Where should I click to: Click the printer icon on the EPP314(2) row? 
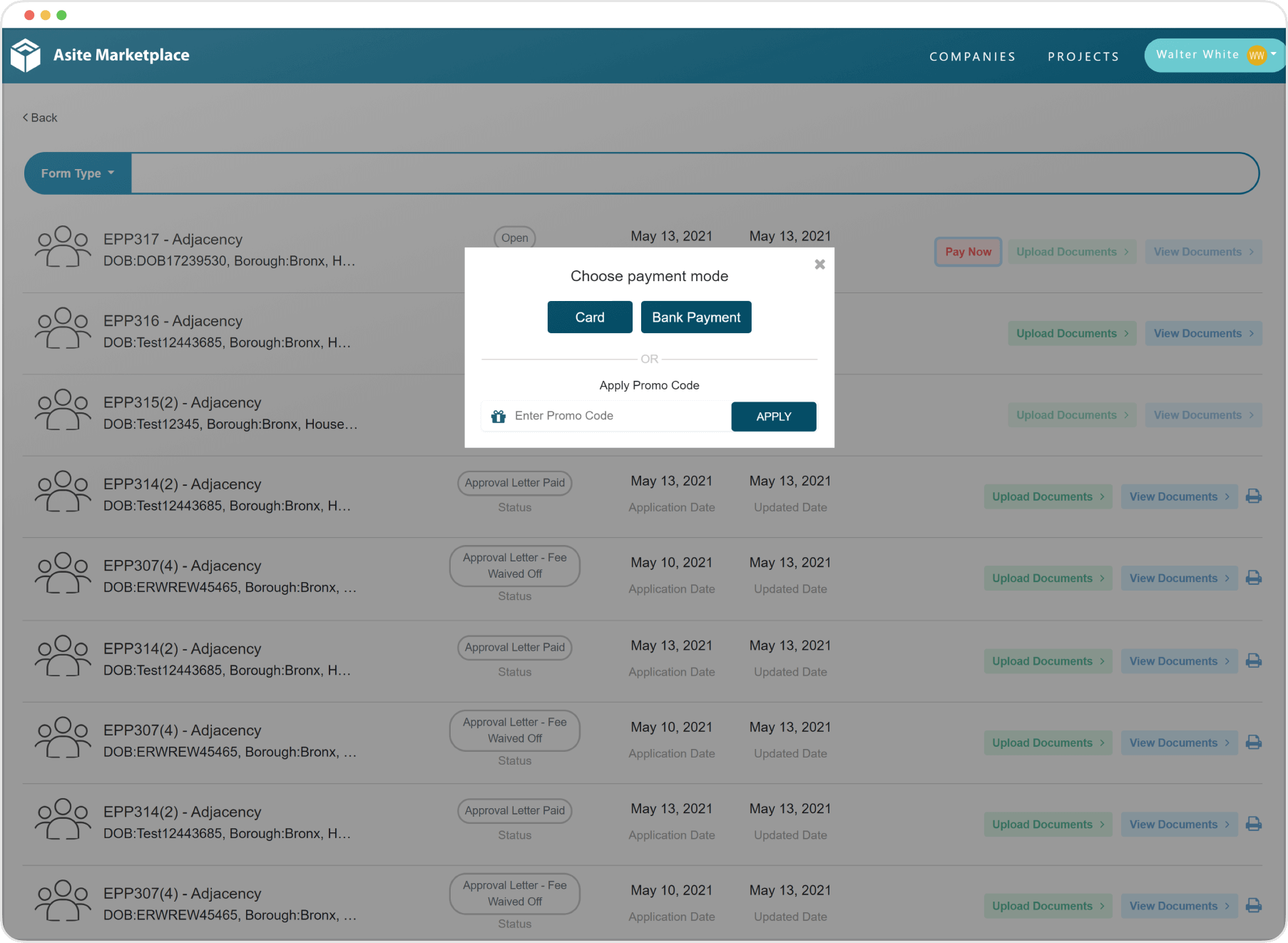(x=1254, y=496)
